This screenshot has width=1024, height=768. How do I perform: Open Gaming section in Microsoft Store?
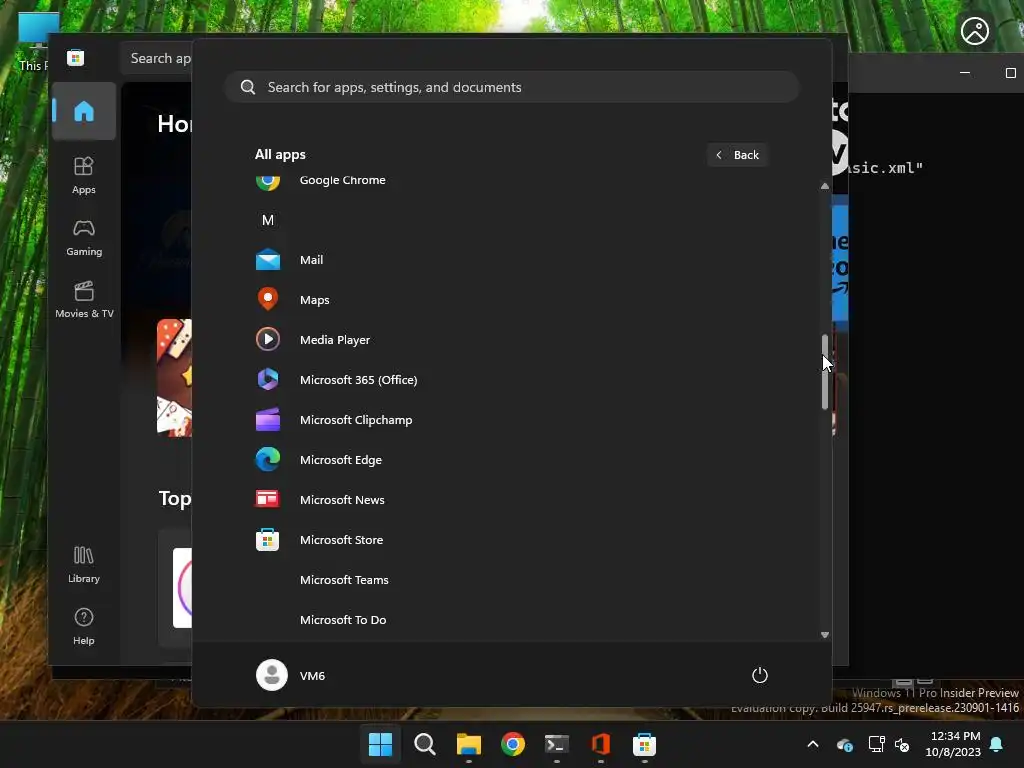(x=84, y=238)
